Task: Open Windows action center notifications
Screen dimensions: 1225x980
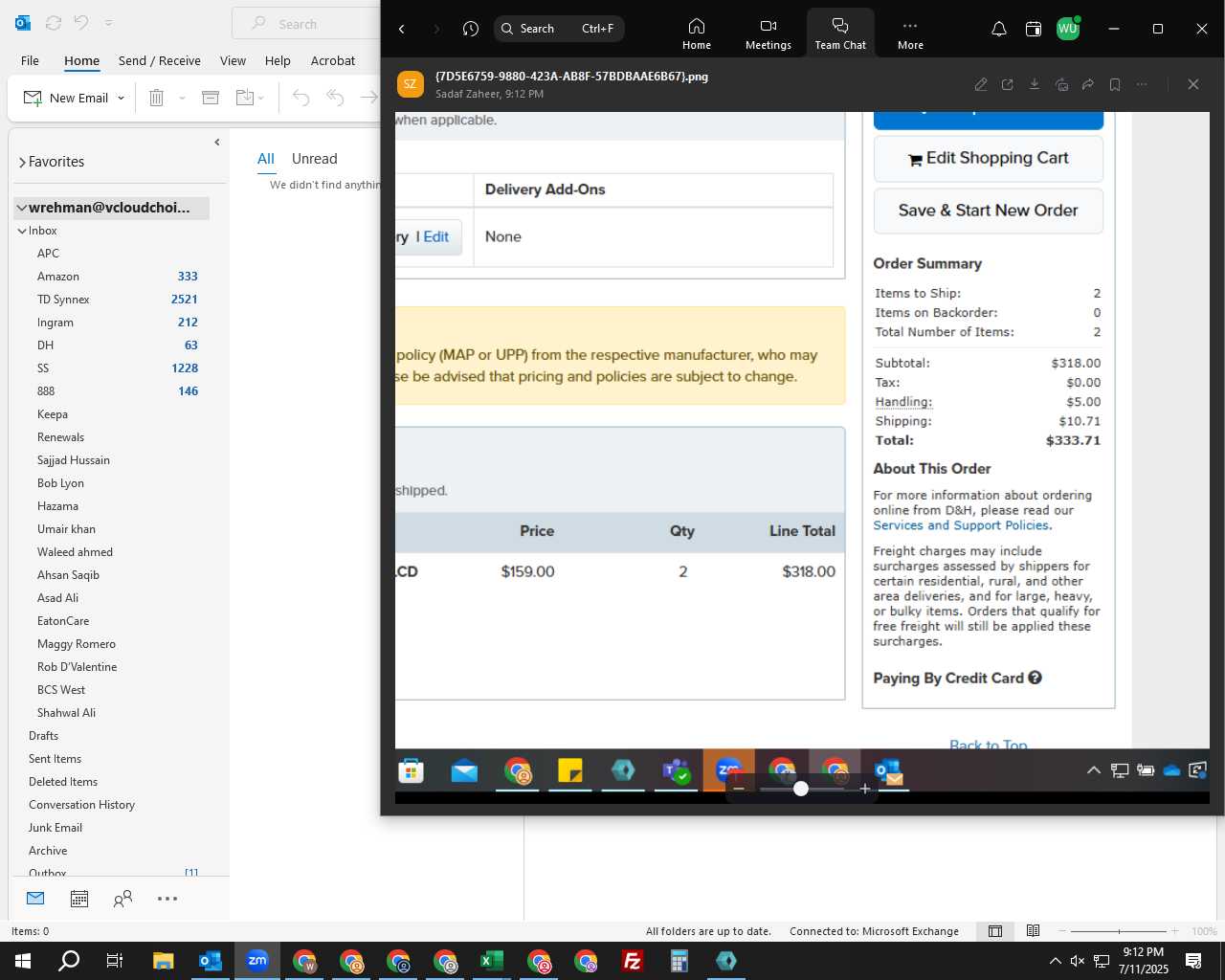Action: pos(1193,961)
